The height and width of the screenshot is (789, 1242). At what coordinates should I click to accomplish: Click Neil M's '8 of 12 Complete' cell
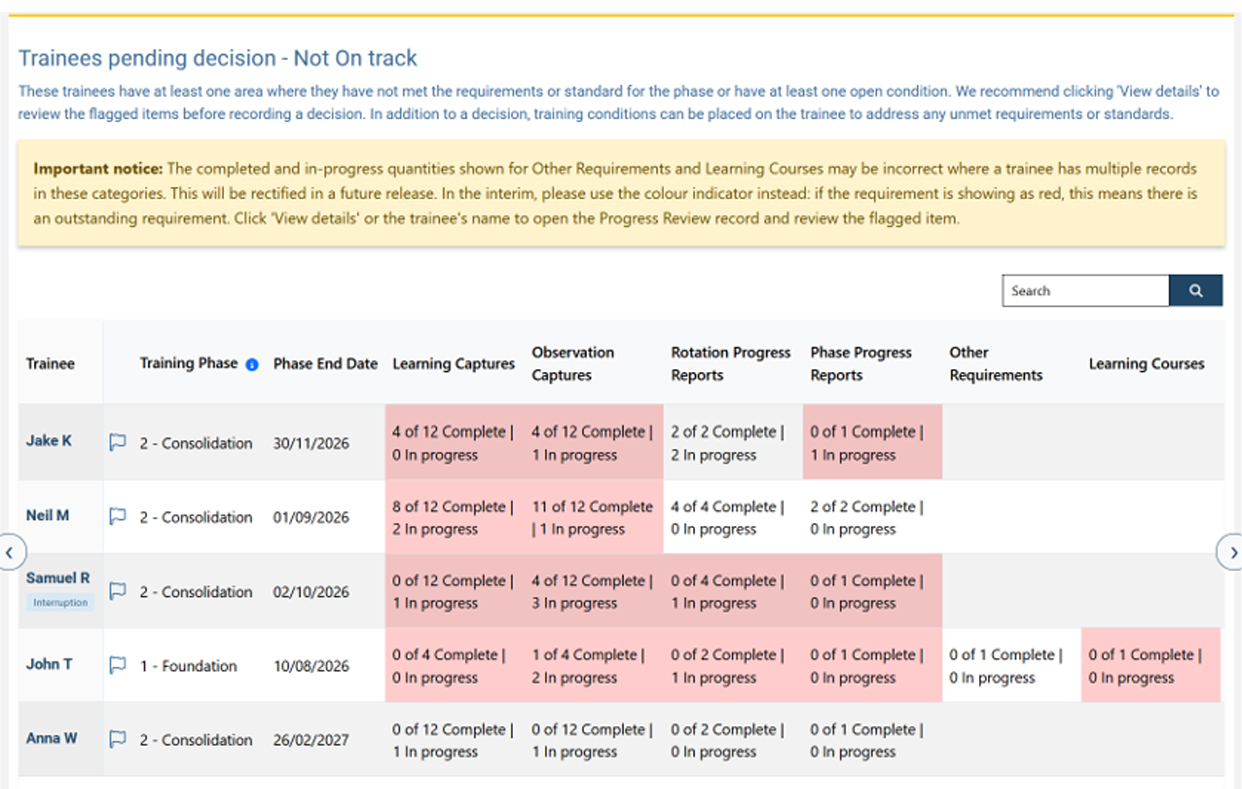point(454,517)
